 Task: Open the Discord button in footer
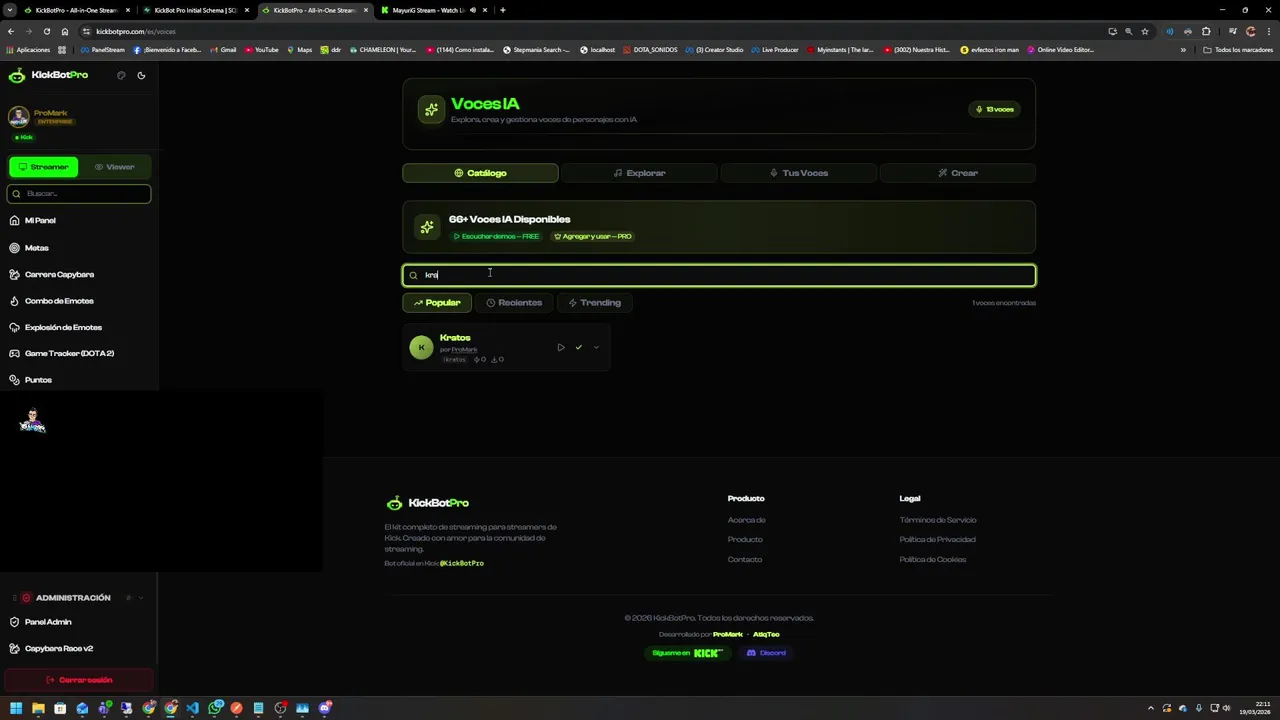click(x=766, y=653)
